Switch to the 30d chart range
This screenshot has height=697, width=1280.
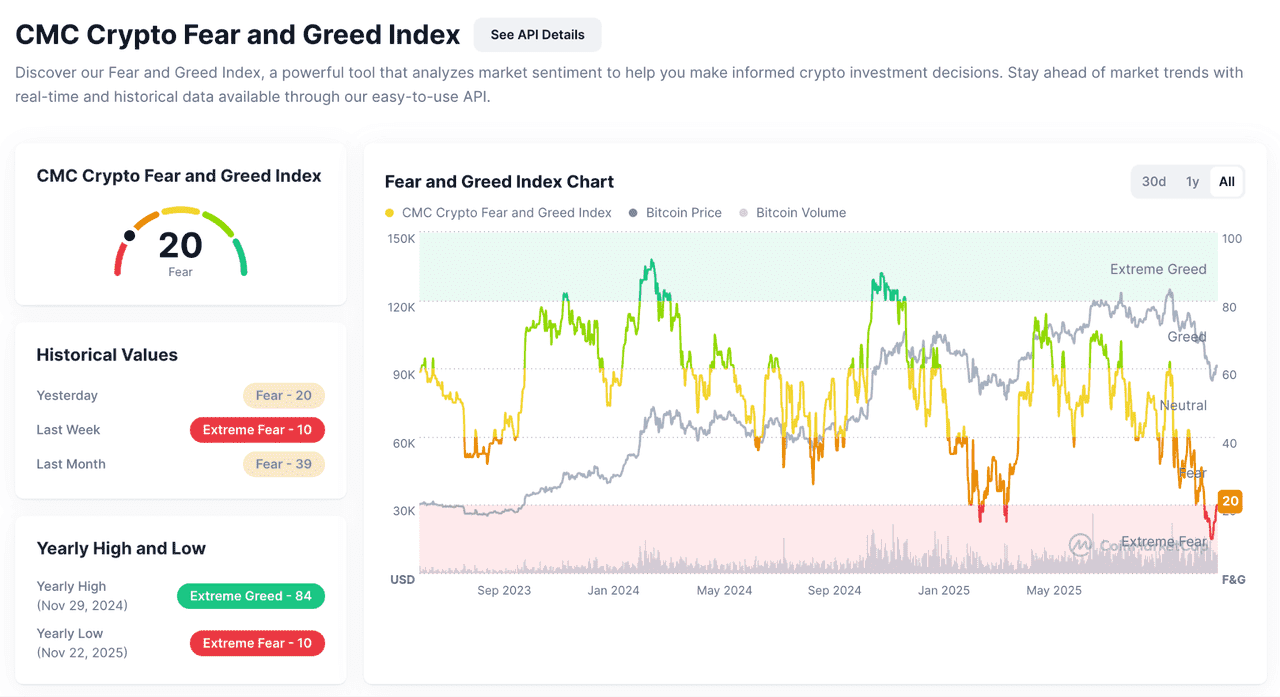point(1153,181)
